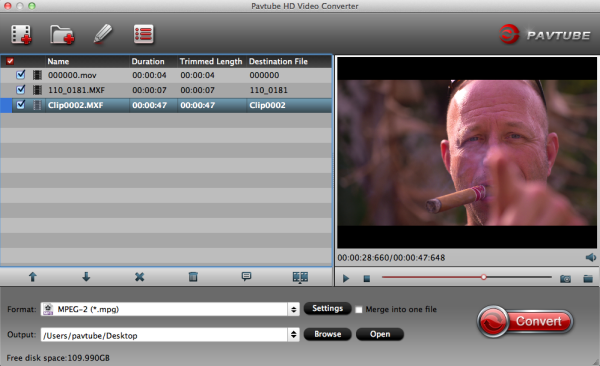Mute preview with speaker icon
Image resolution: width=600 pixels, height=366 pixels.
590,257
